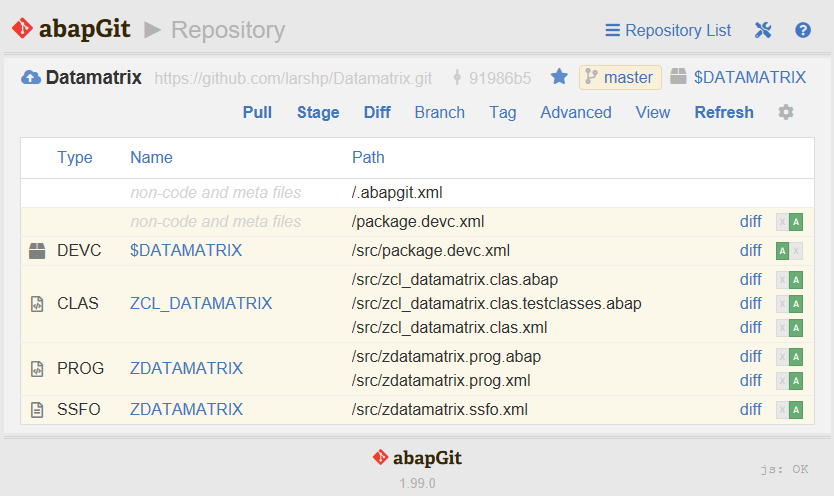Click the cloud upload icon beside Datamatrix
Image resolution: width=834 pixels, height=496 pixels.
(x=31, y=78)
